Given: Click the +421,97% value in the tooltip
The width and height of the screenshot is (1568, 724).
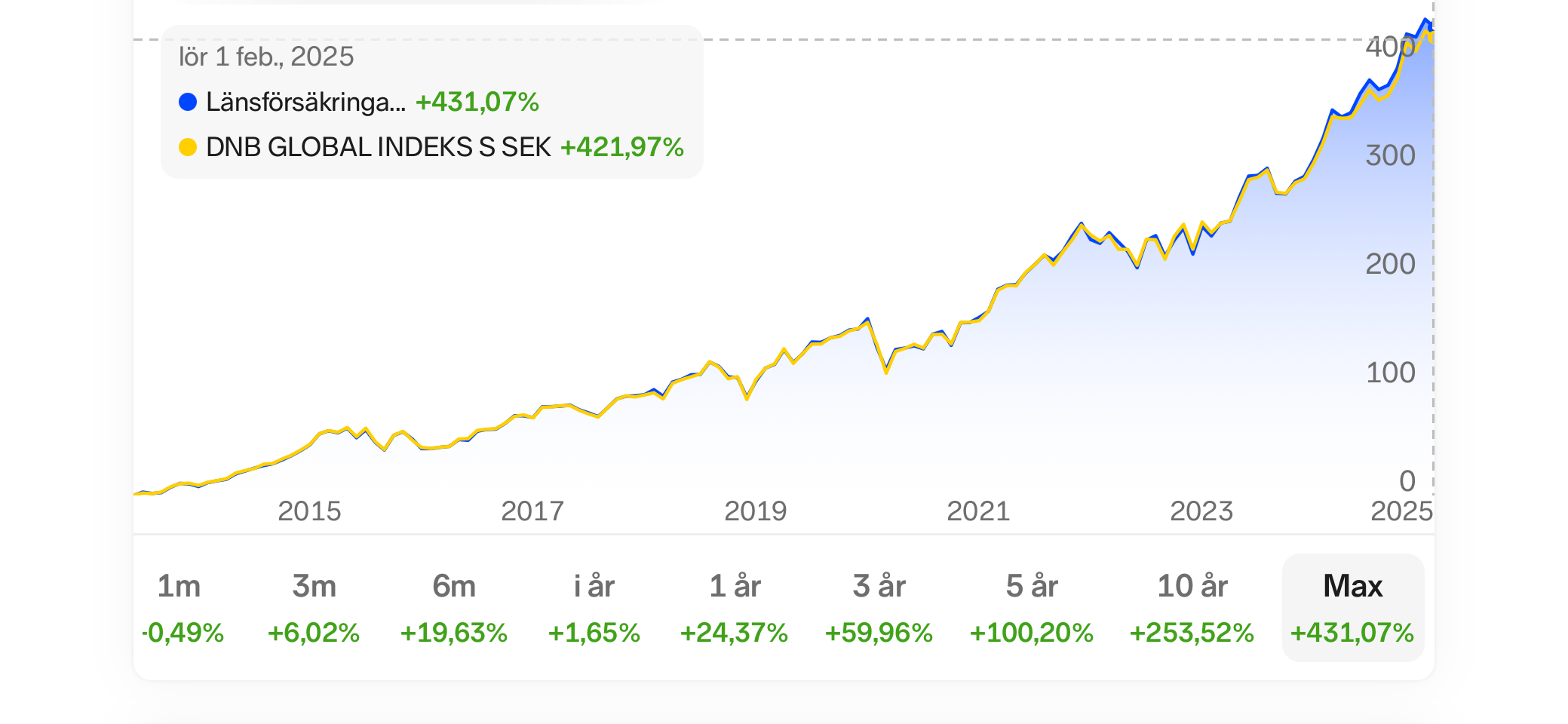Looking at the screenshot, I should tap(622, 147).
